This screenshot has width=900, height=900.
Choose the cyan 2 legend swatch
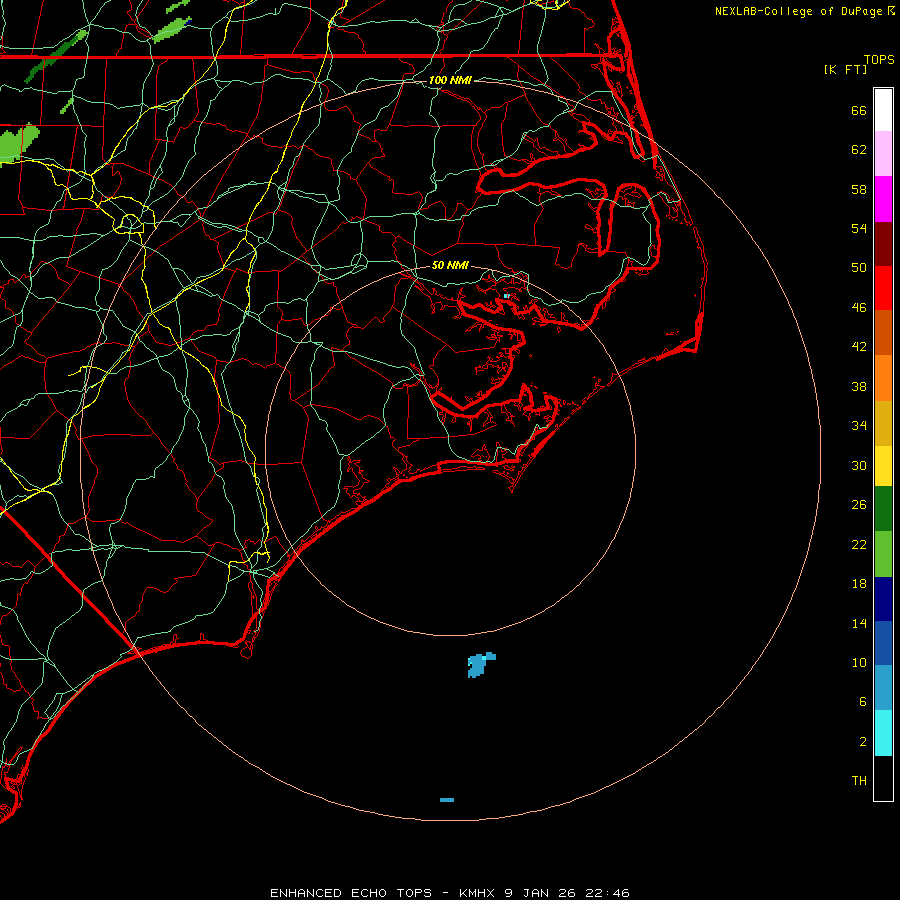[883, 732]
